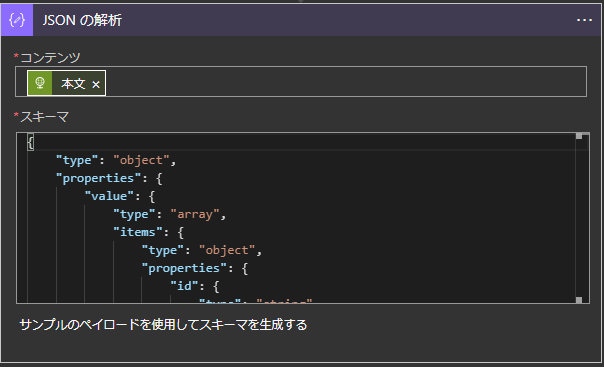Click the nested "type": "object" under items

[x=202, y=250]
